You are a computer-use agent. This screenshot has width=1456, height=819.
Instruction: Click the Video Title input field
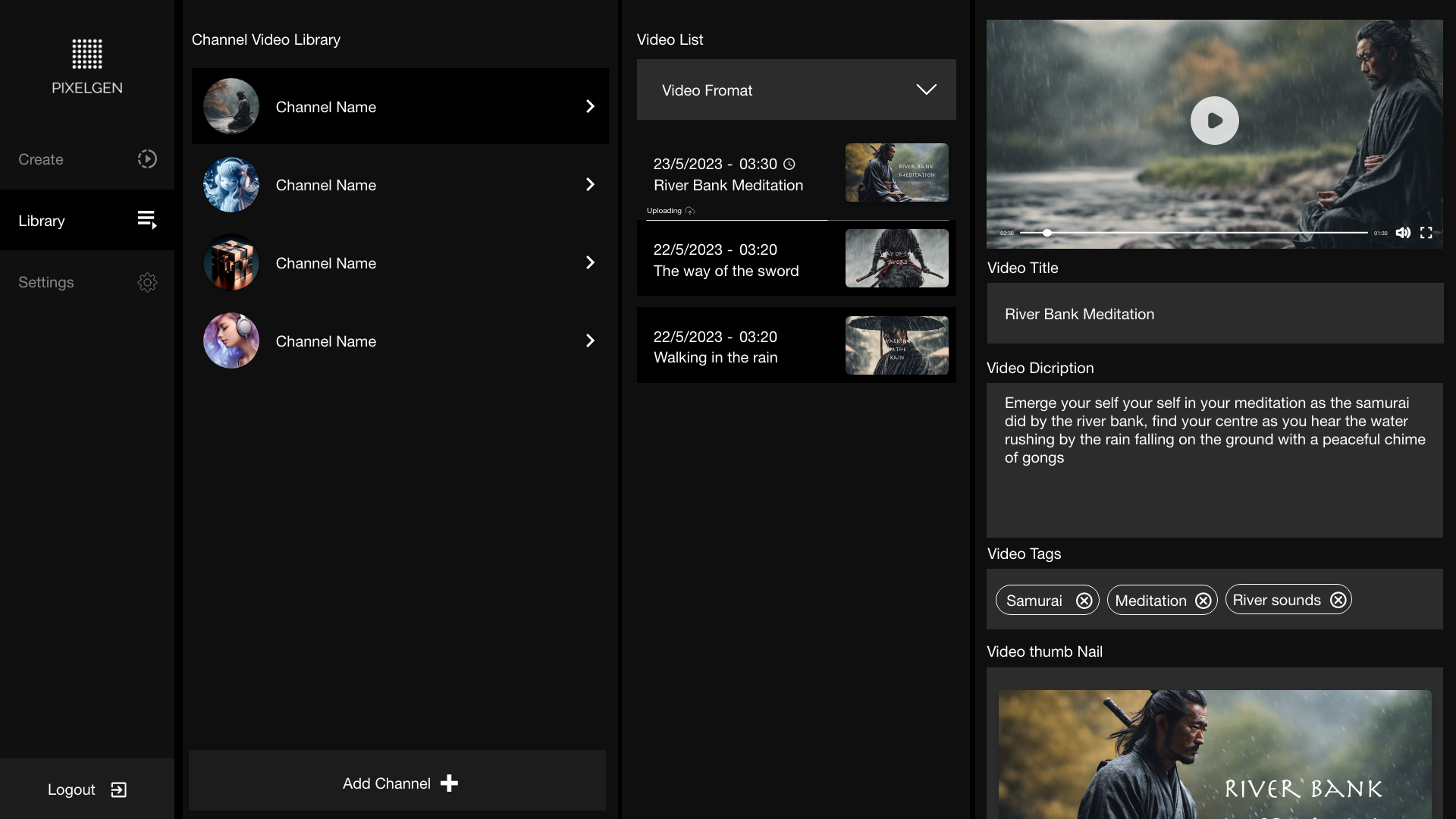click(x=1214, y=314)
